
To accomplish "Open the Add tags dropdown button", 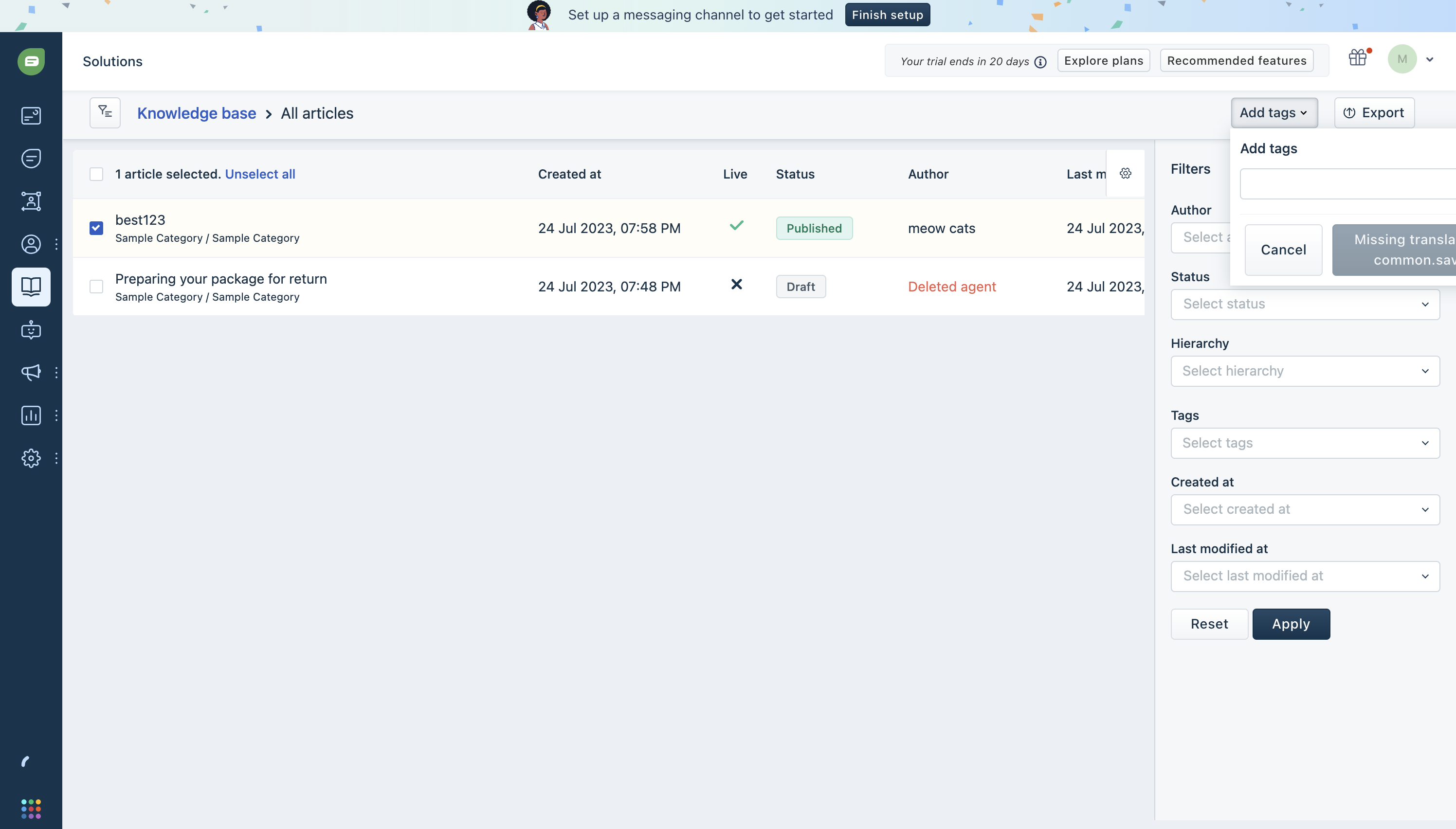I will (1274, 113).
